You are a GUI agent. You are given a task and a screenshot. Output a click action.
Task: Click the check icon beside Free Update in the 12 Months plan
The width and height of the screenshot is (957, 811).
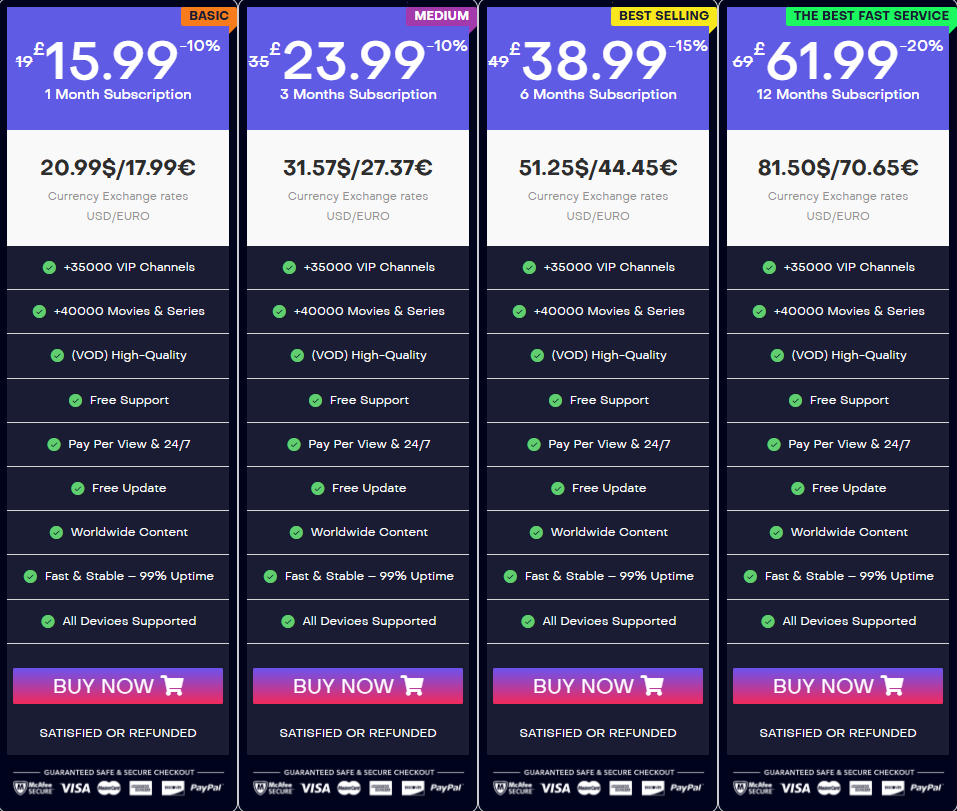point(798,488)
